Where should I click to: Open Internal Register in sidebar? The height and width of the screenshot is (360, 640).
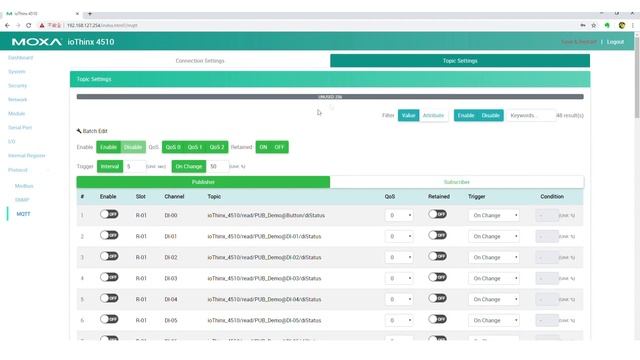coord(27,156)
